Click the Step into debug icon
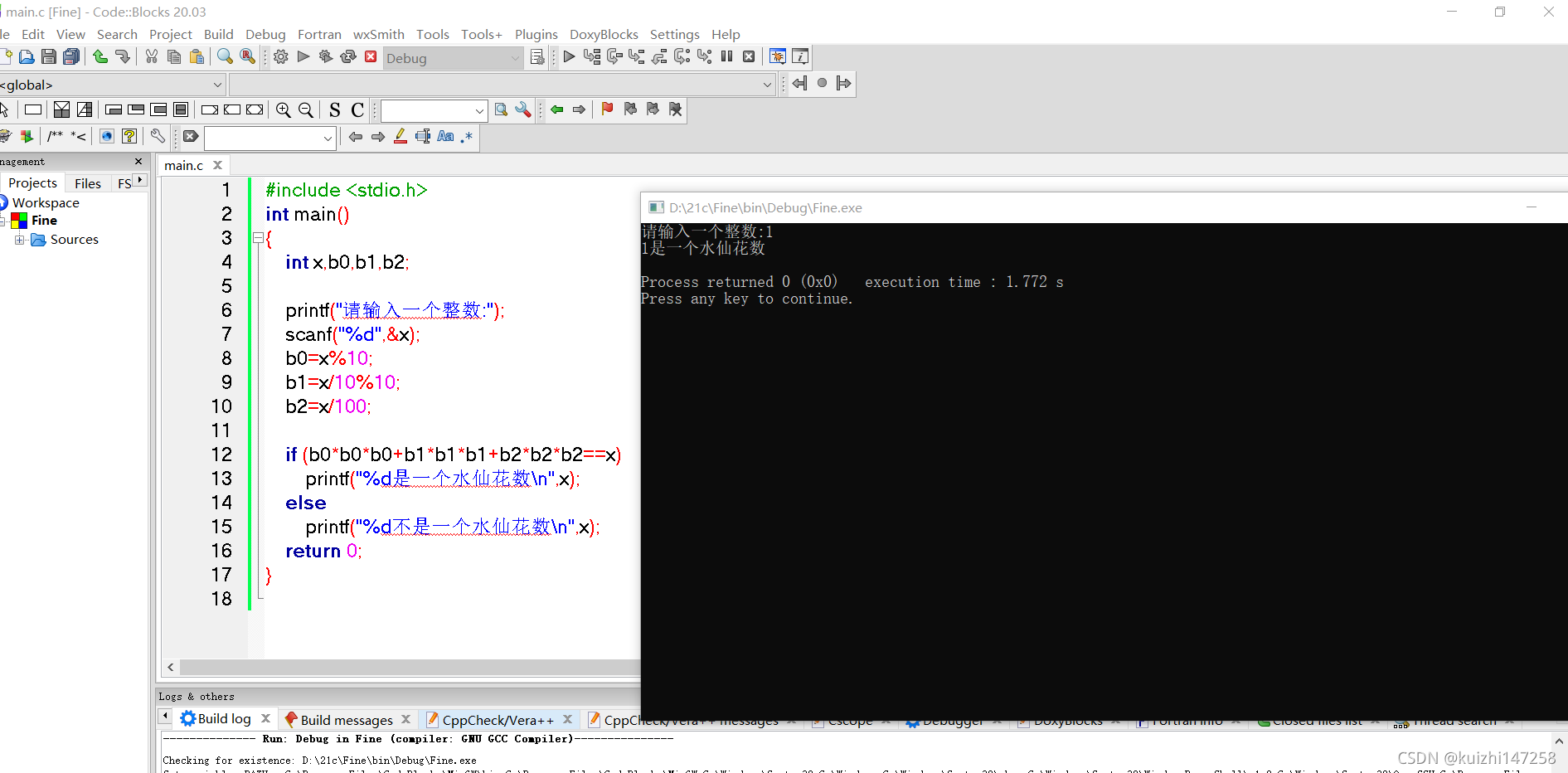Image resolution: width=1568 pixels, height=773 pixels. coord(637,56)
